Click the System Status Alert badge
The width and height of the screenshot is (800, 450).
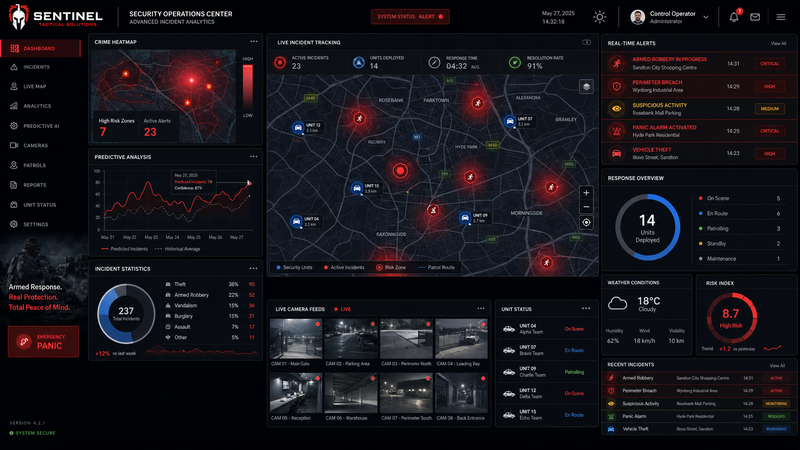coord(410,17)
